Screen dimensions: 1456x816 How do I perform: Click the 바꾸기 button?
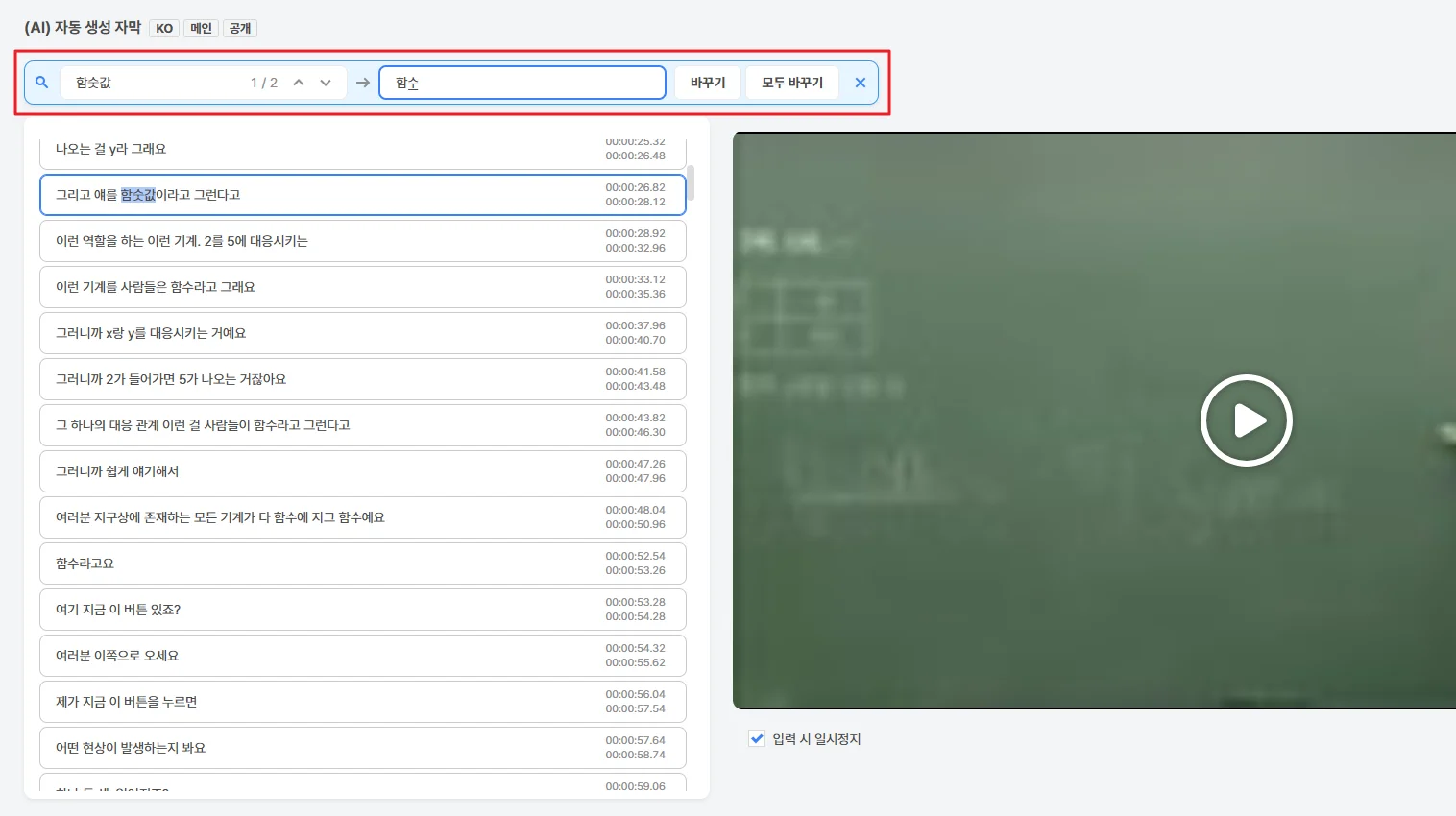coord(708,83)
